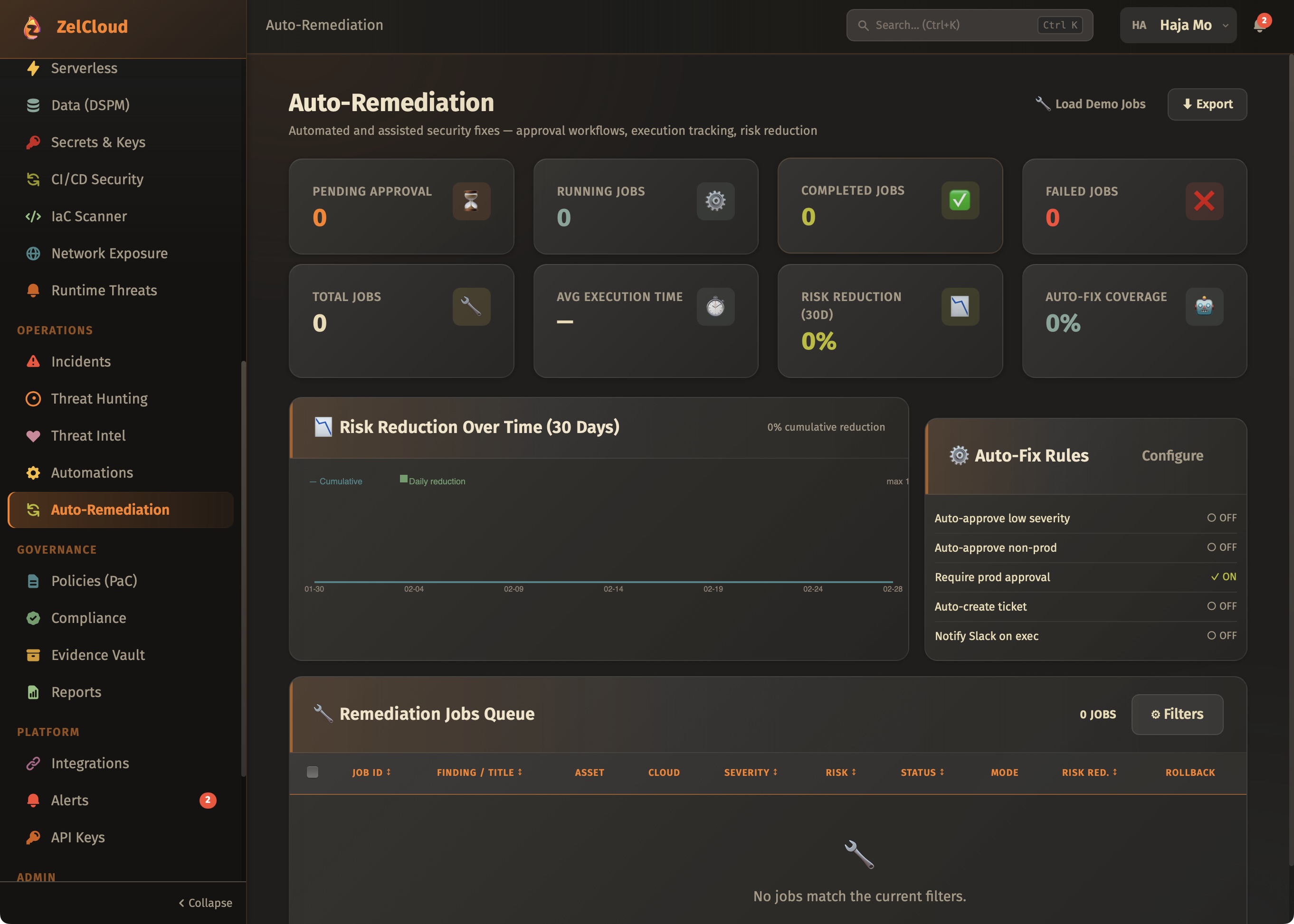Check the select-all jobs checkbox
The height and width of the screenshot is (924, 1294).
tap(313, 772)
